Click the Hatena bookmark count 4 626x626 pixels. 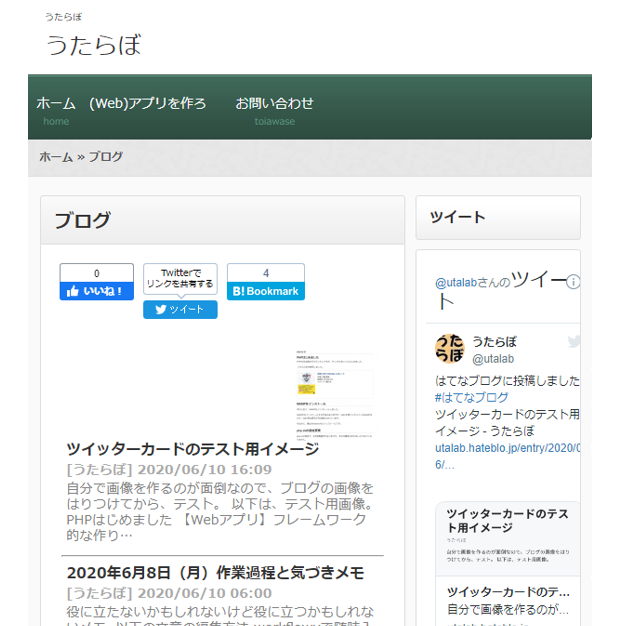pos(266,273)
